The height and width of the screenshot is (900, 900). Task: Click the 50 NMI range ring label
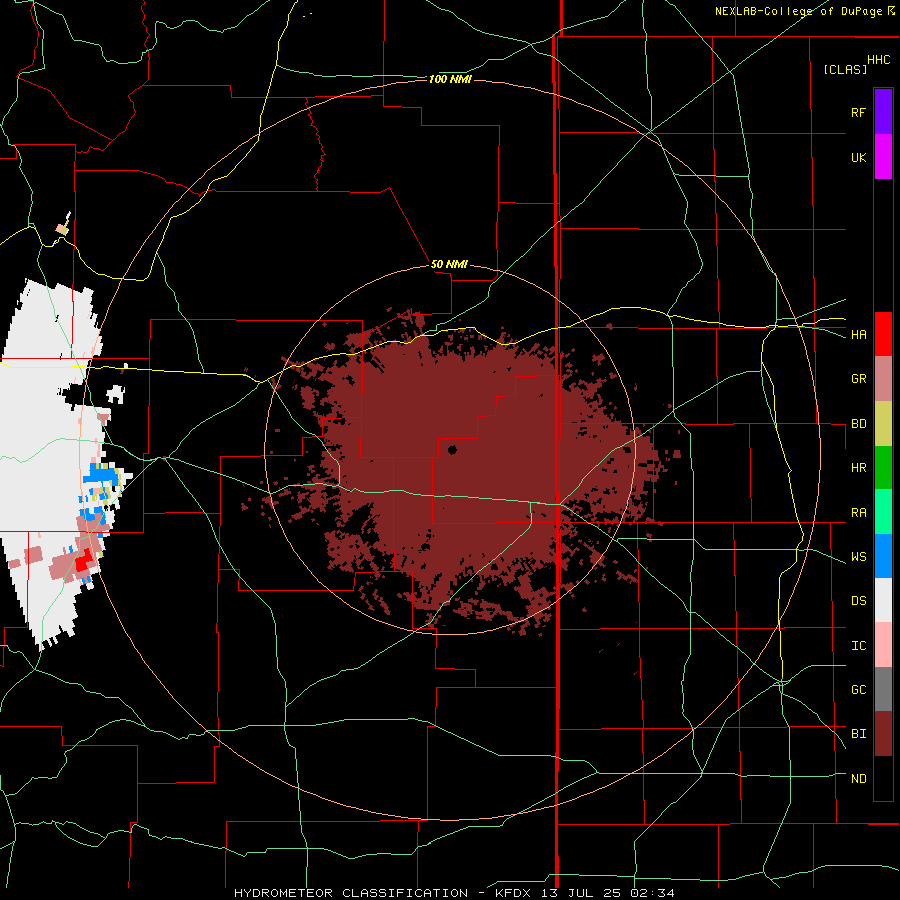coord(449,264)
